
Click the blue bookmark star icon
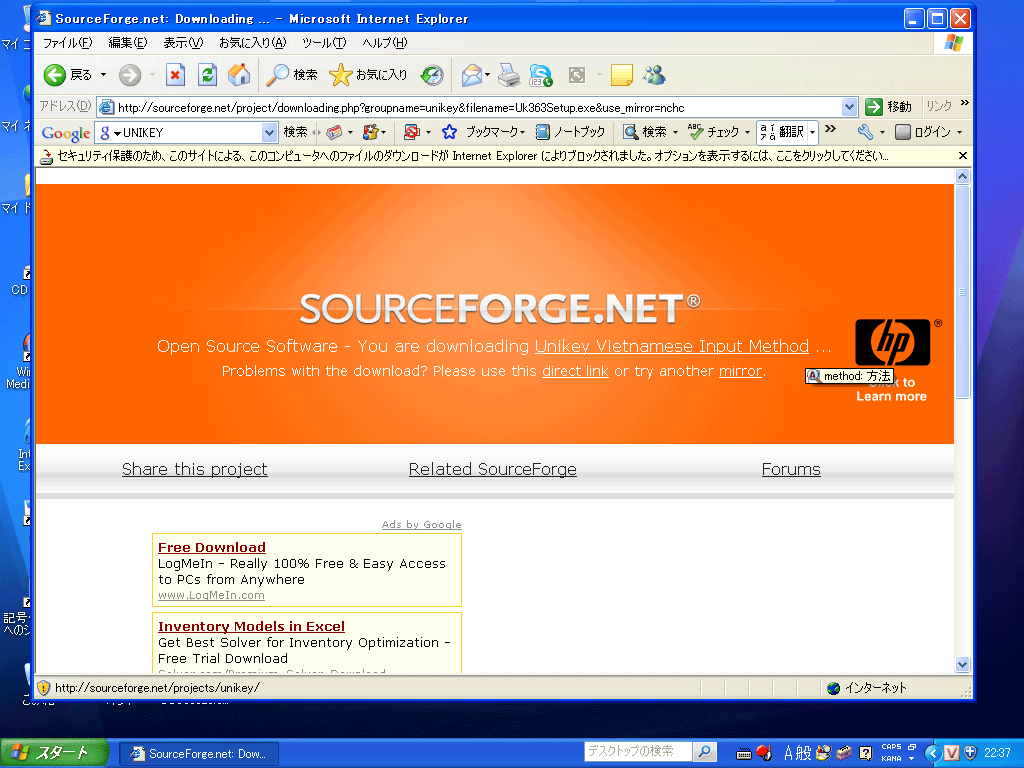449,132
